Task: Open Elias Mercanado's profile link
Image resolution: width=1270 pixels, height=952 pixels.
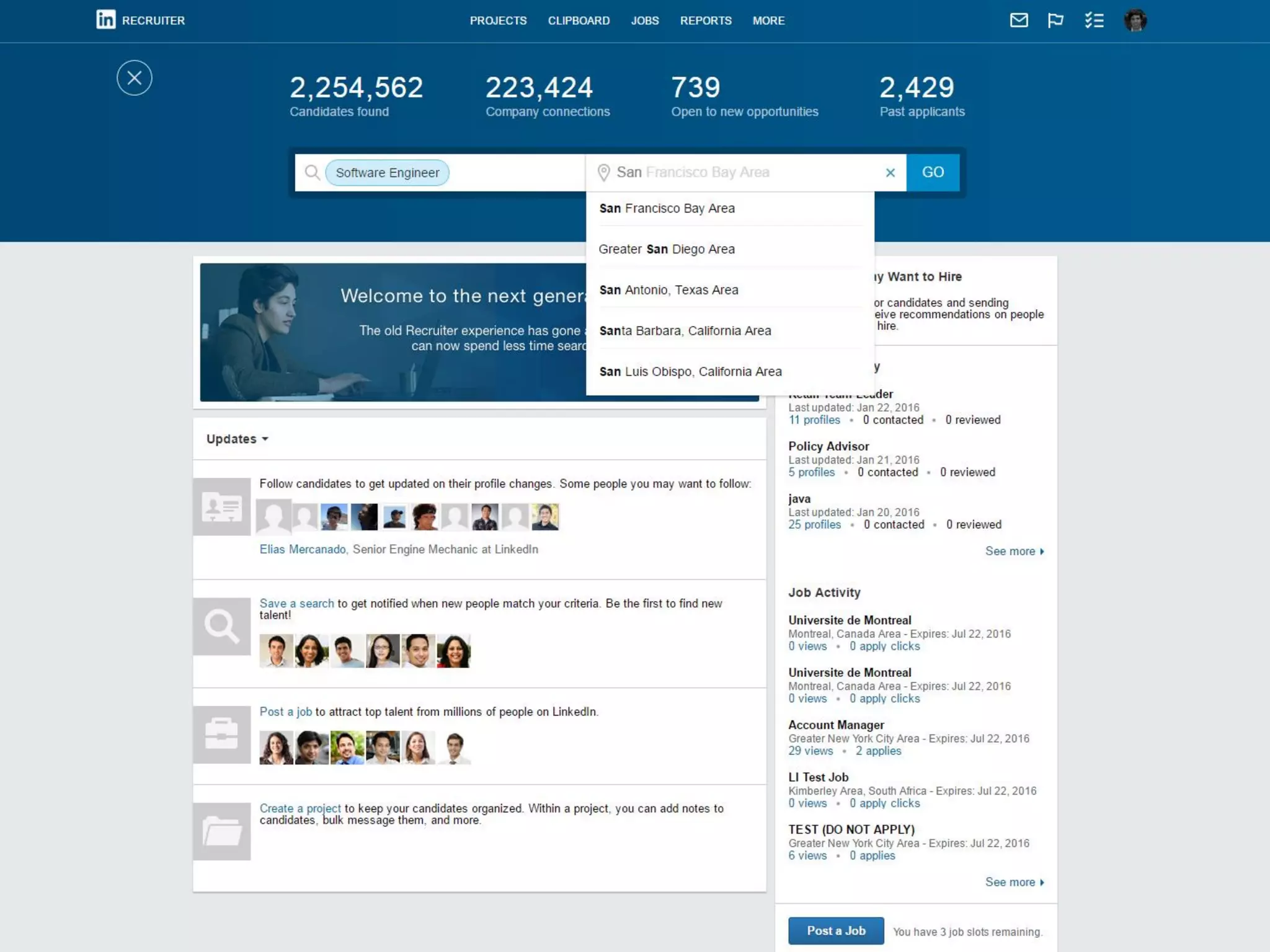Action: [x=303, y=549]
